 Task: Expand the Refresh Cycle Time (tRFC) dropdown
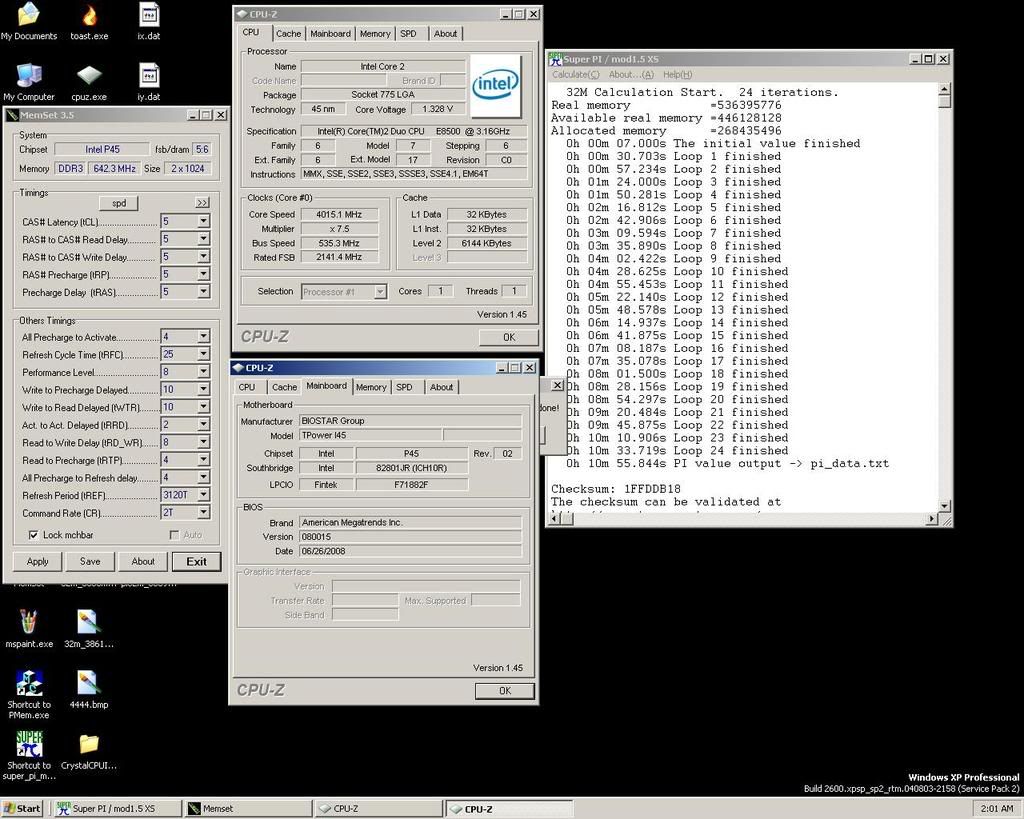[x=204, y=354]
